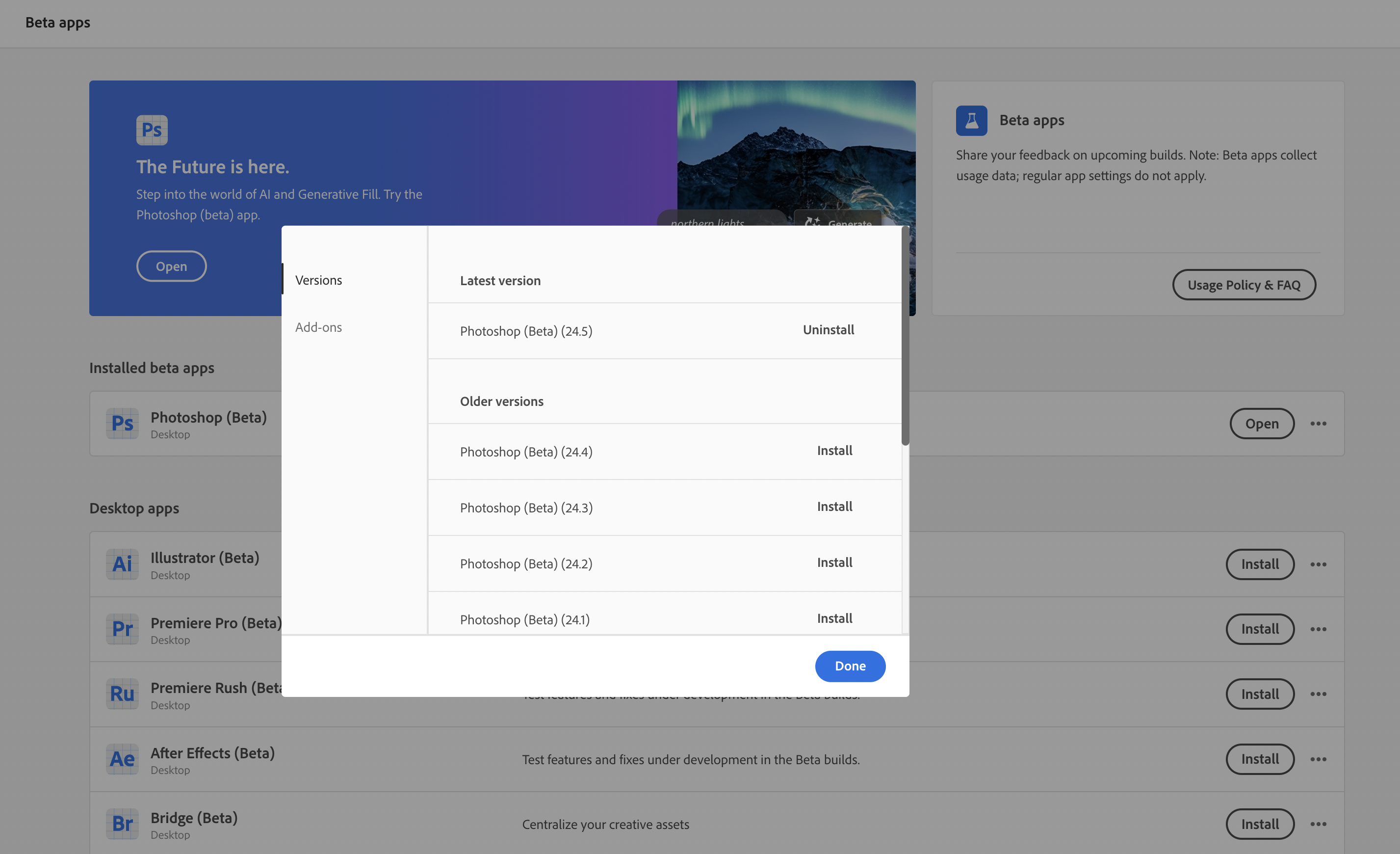The width and height of the screenshot is (1400, 854).
Task: Uninstall Photoshop (Beta) 24.5
Action: [x=828, y=330]
